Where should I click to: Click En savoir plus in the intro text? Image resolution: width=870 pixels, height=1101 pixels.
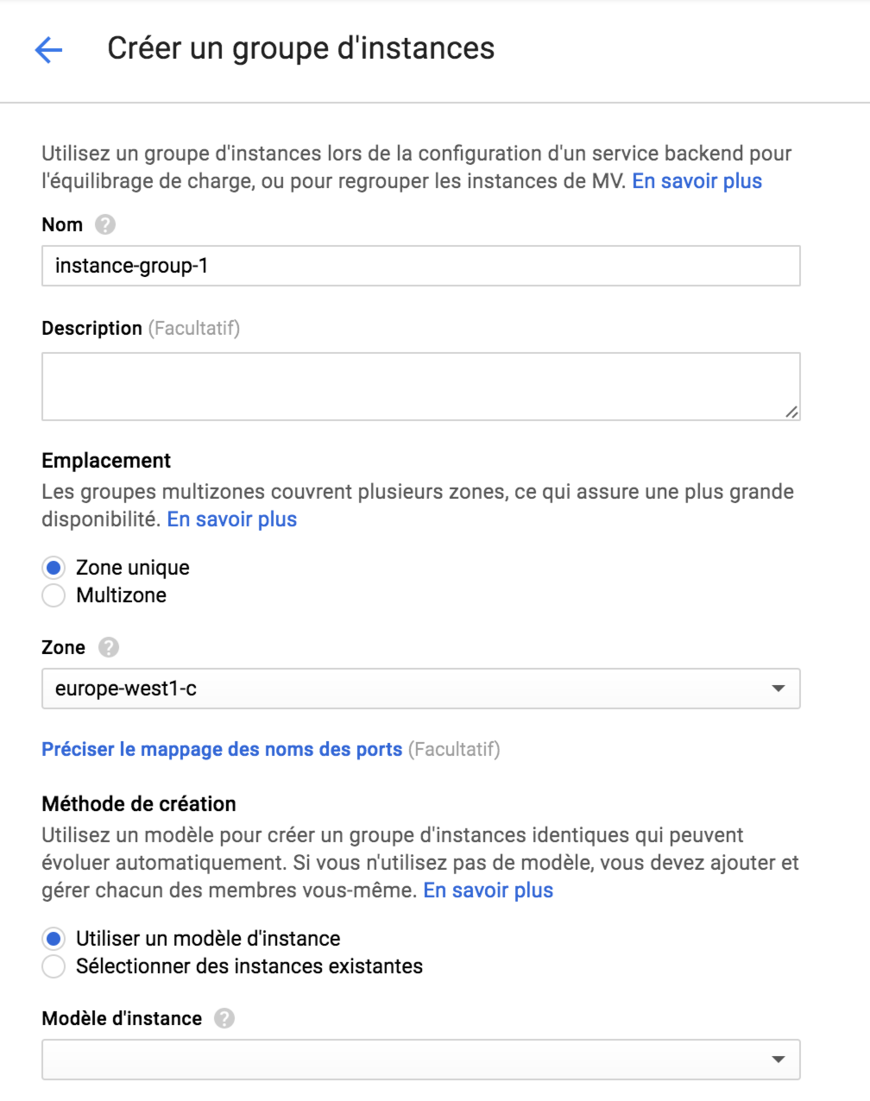(x=697, y=180)
